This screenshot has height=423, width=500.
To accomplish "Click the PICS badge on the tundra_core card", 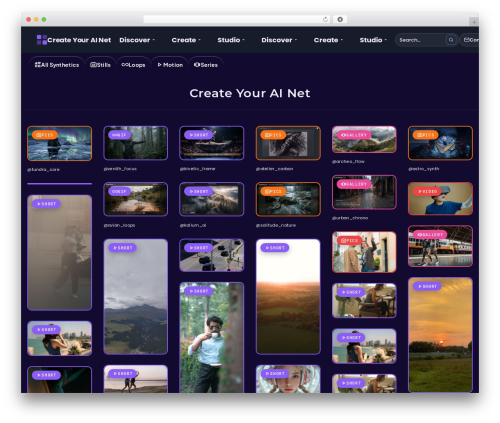I will point(45,135).
